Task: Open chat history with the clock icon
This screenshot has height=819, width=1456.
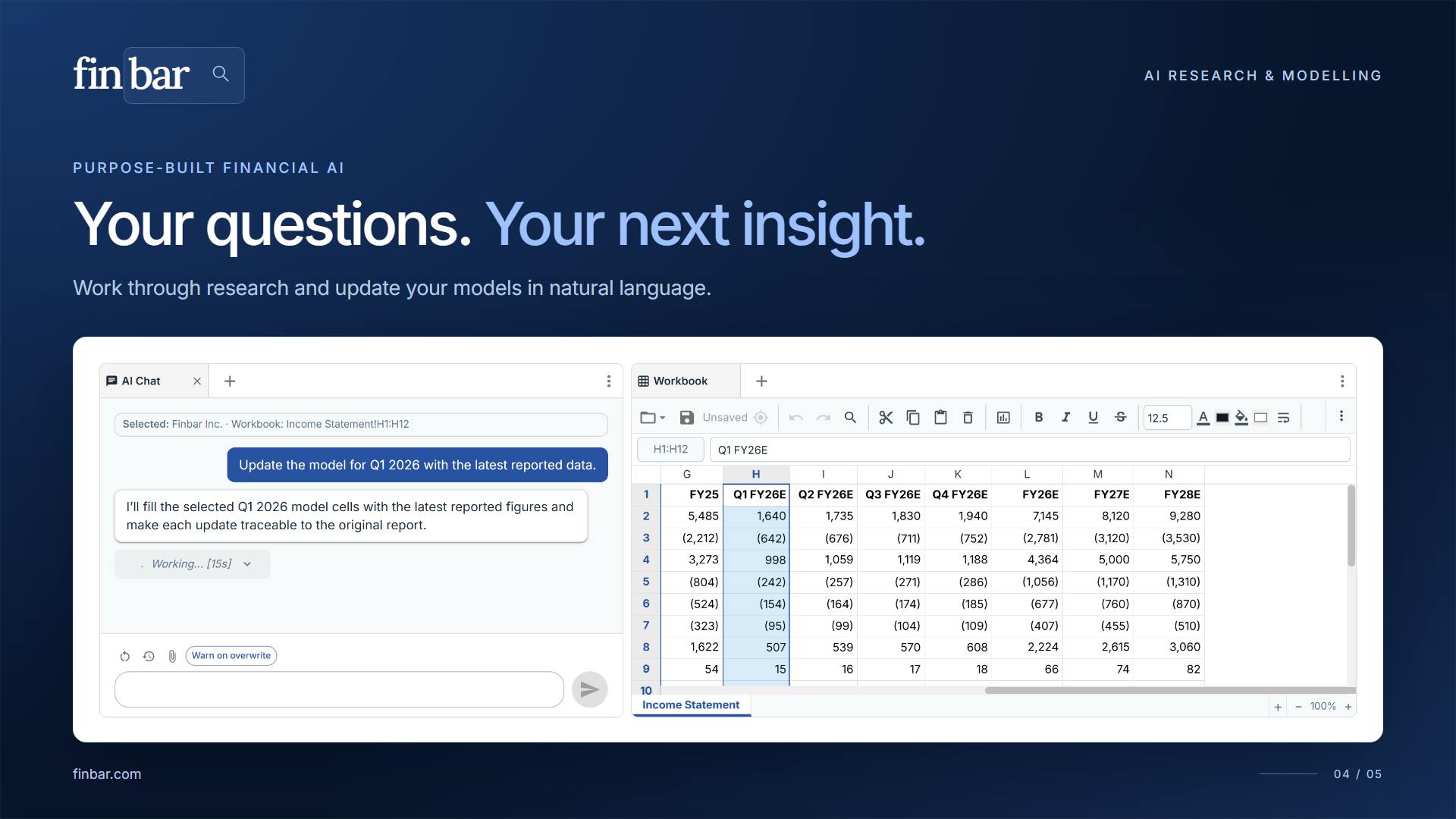Action: click(149, 657)
